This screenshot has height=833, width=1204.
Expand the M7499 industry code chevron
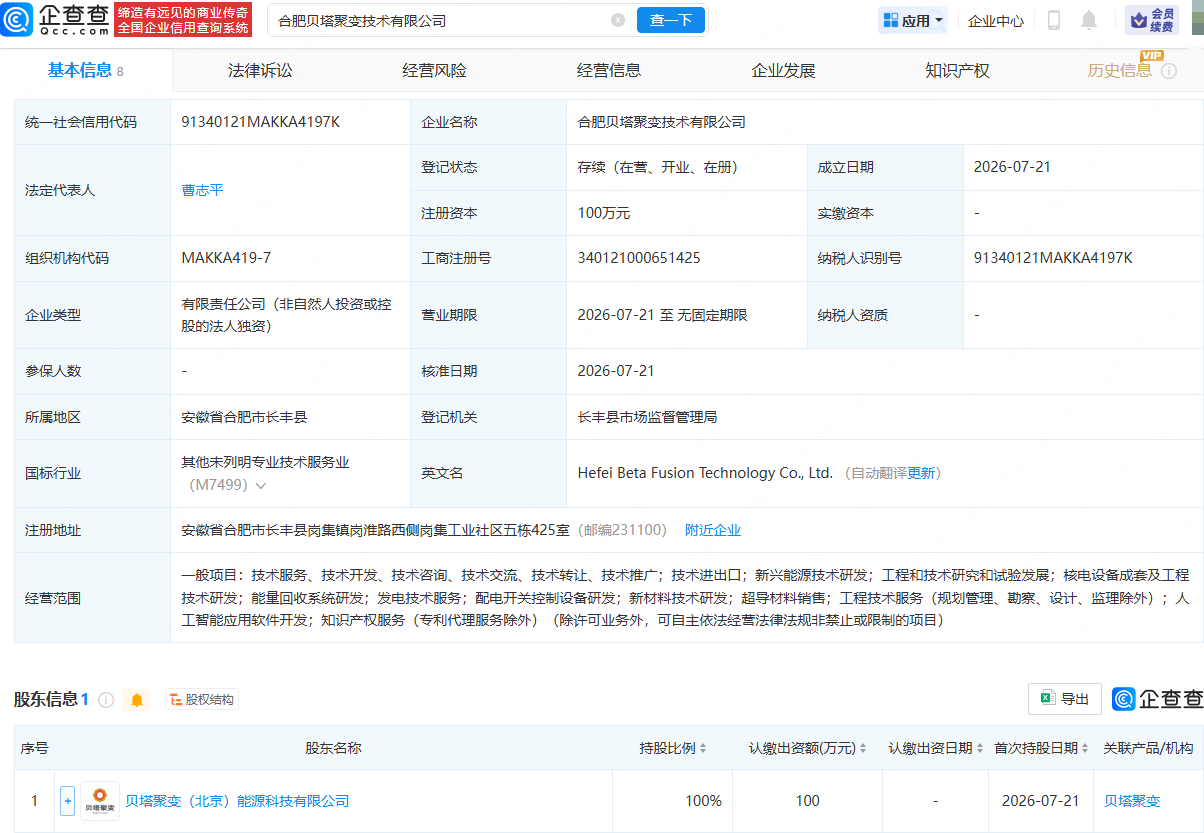pos(261,486)
